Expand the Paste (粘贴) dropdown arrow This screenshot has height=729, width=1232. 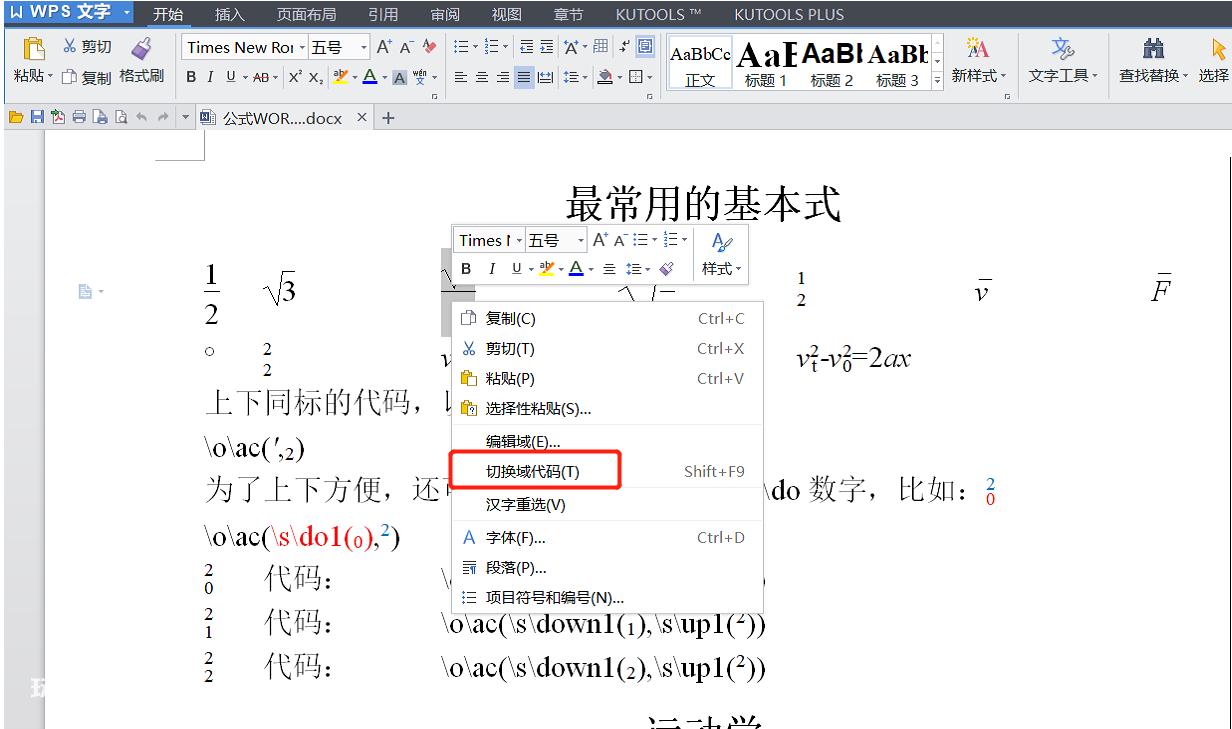52,77
